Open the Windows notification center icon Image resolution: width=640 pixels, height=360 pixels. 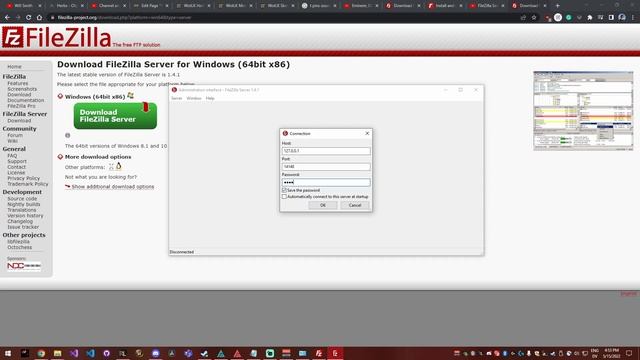click(x=629, y=353)
